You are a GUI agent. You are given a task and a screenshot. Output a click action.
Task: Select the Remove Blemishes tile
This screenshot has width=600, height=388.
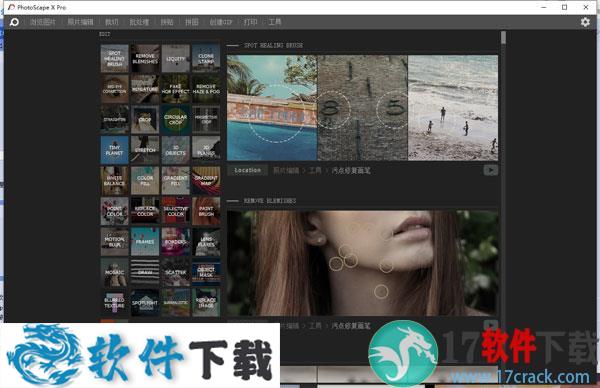pyautogui.click(x=145, y=58)
